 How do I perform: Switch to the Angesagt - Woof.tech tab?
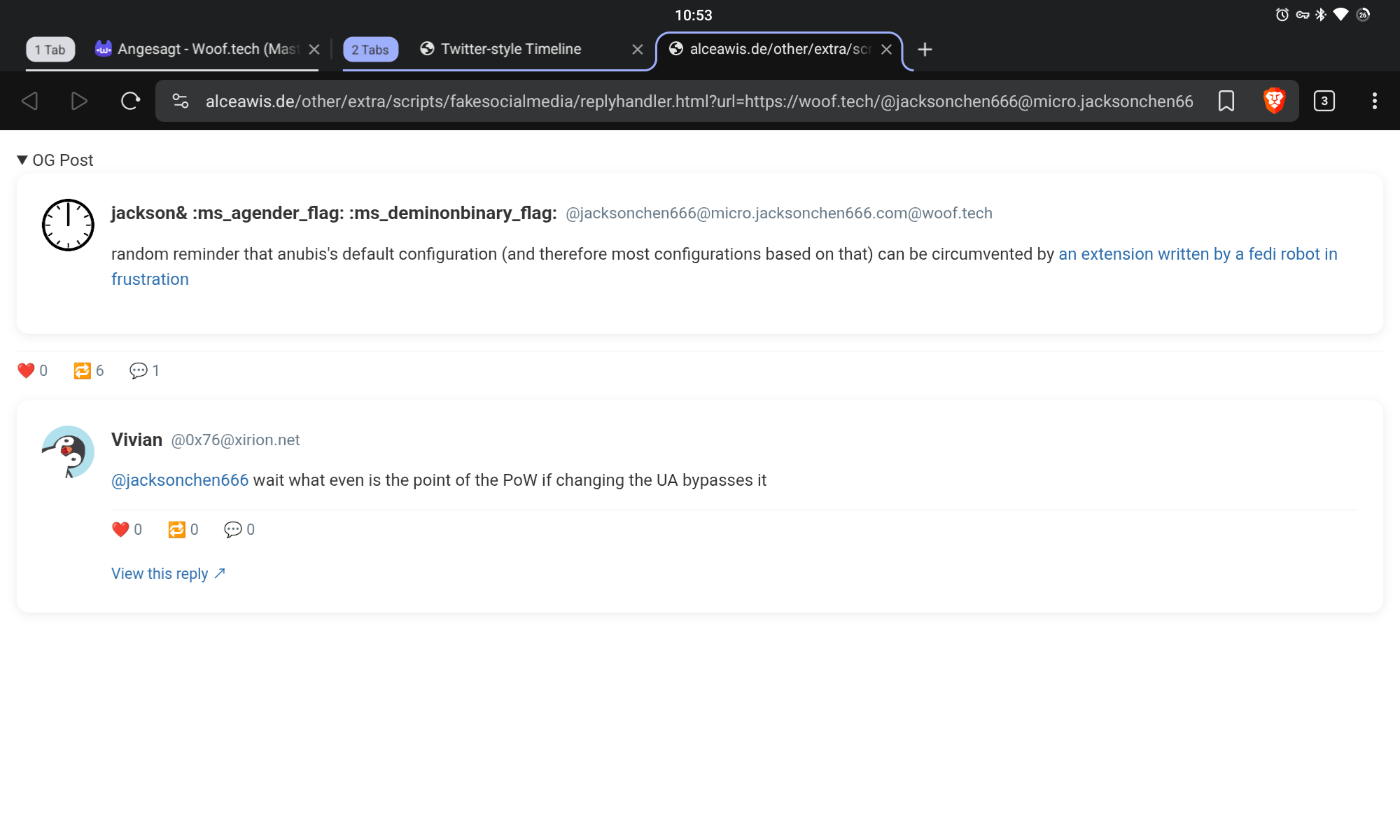199,49
